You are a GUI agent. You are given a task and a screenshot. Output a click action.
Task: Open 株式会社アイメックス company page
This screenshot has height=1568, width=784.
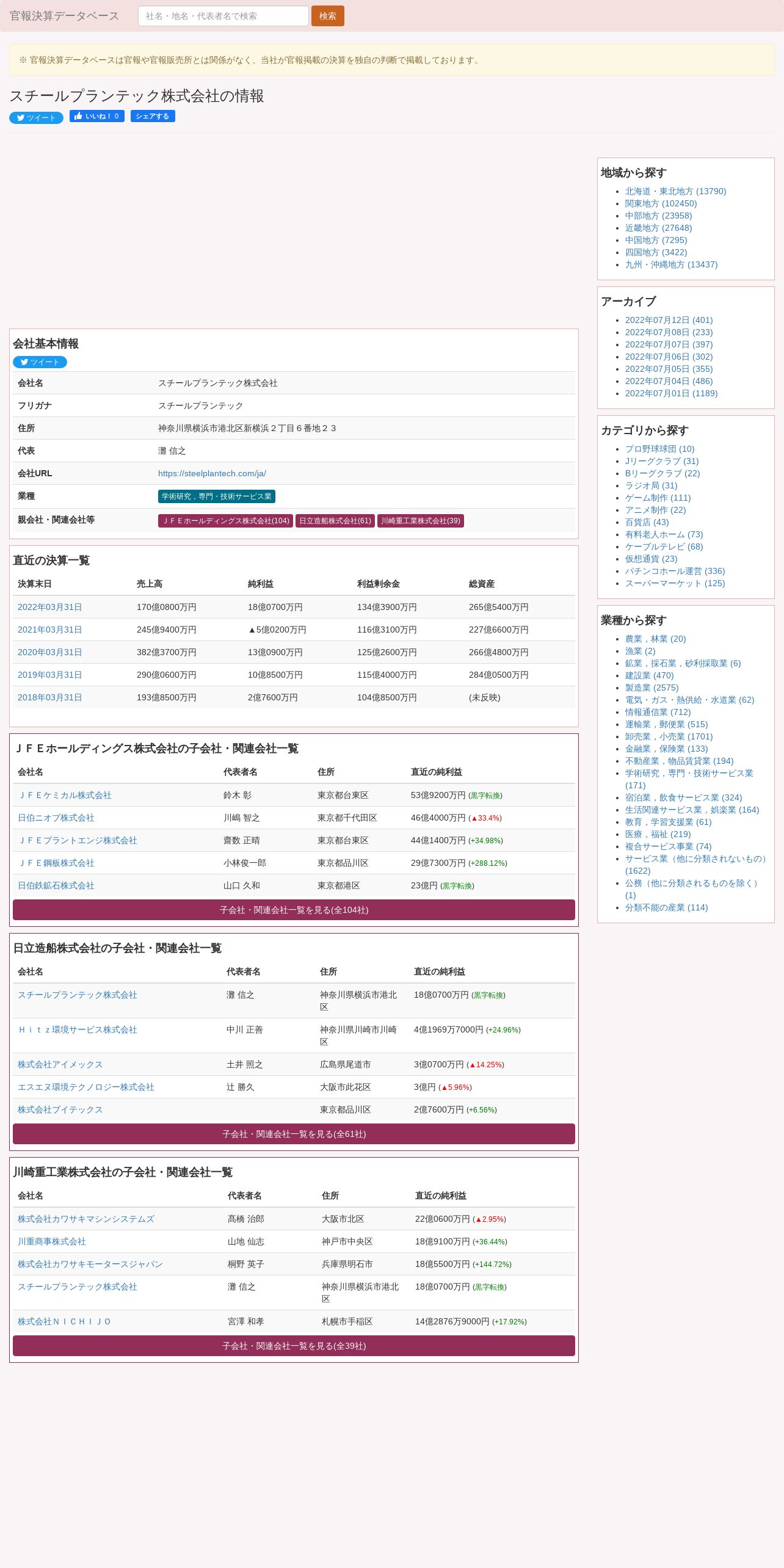(60, 1064)
